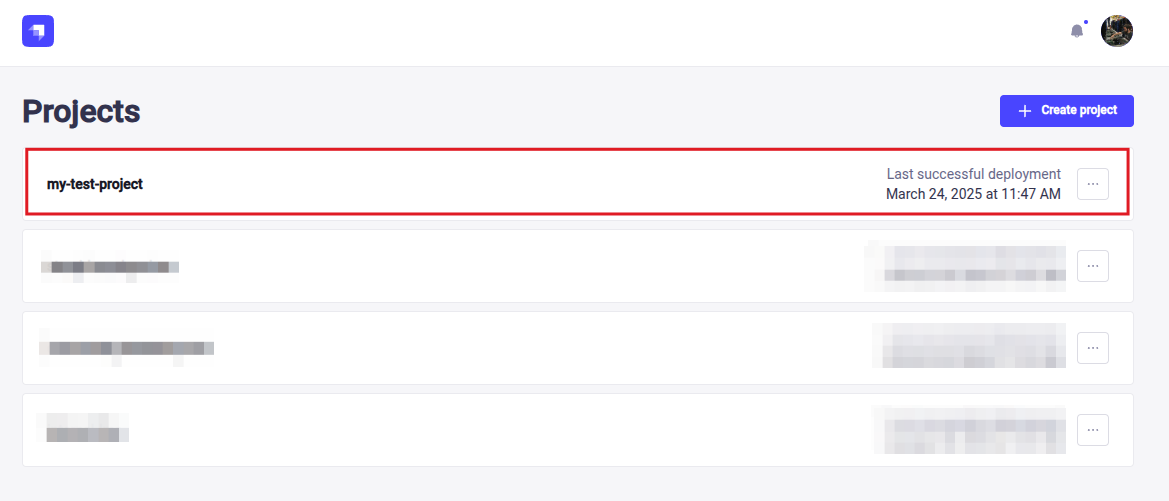The image size is (1169, 501).
Task: Select the blurred name of the fourth project
Action: [84, 430]
